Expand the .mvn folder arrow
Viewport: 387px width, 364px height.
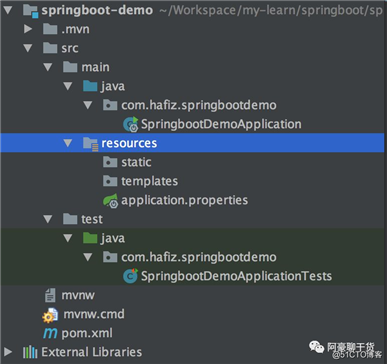[28, 29]
